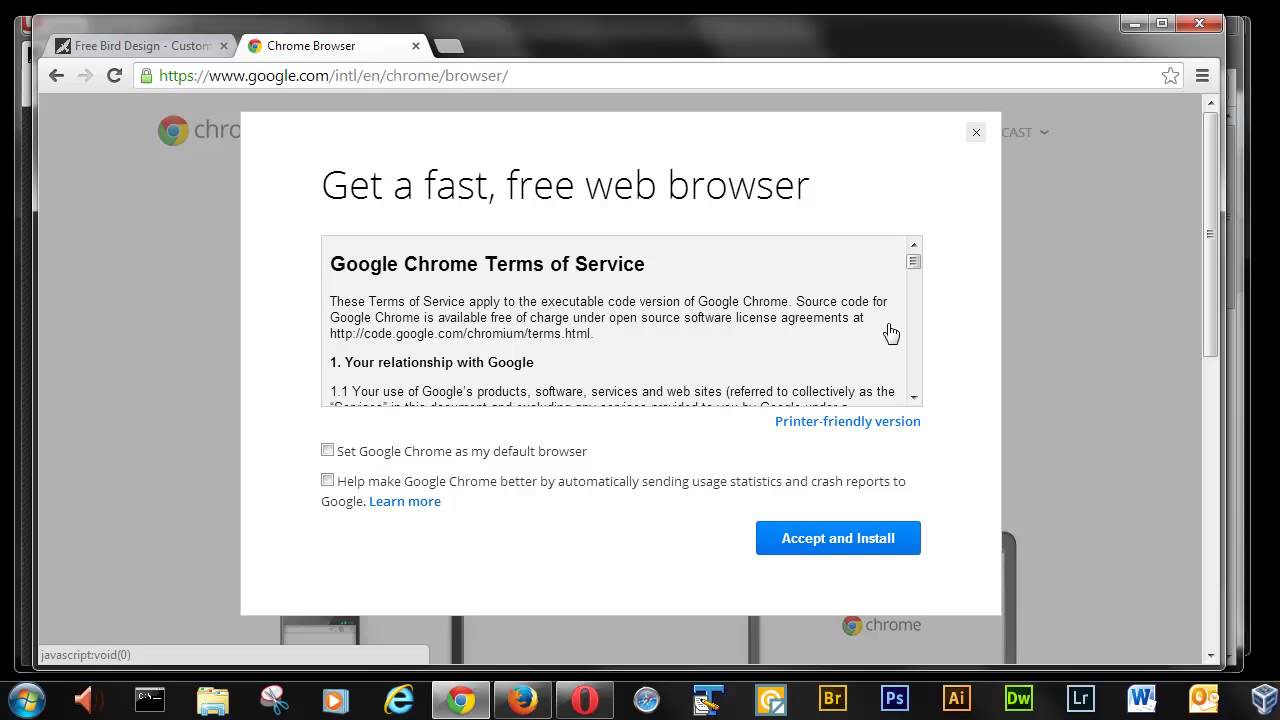The height and width of the screenshot is (720, 1280).
Task: Open the Chrome hamburger menu
Action: click(1203, 76)
